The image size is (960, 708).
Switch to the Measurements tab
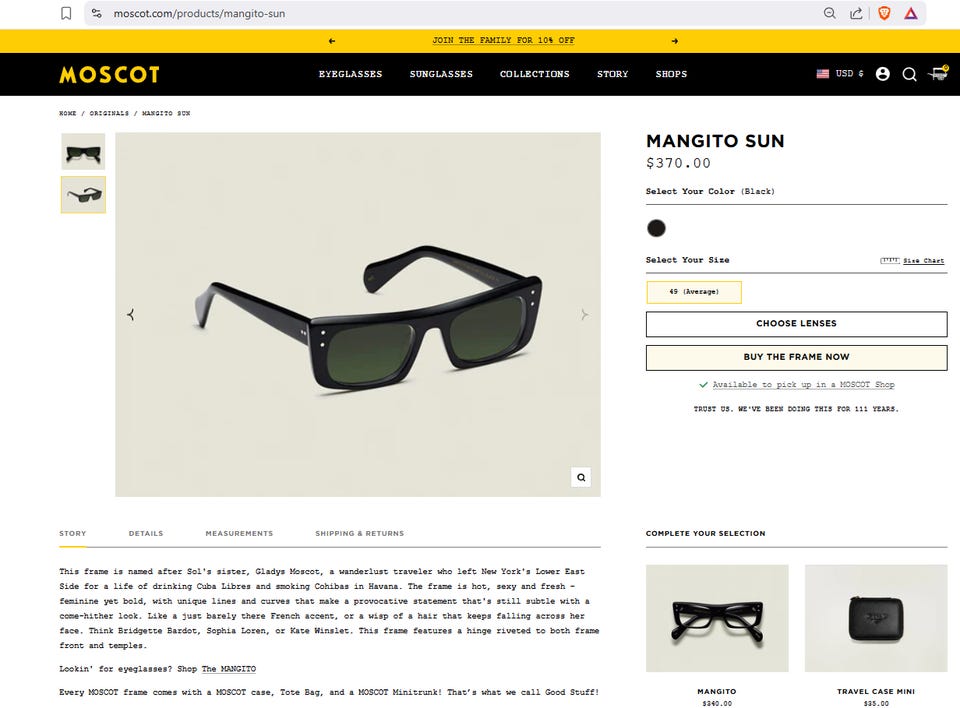[x=239, y=533]
